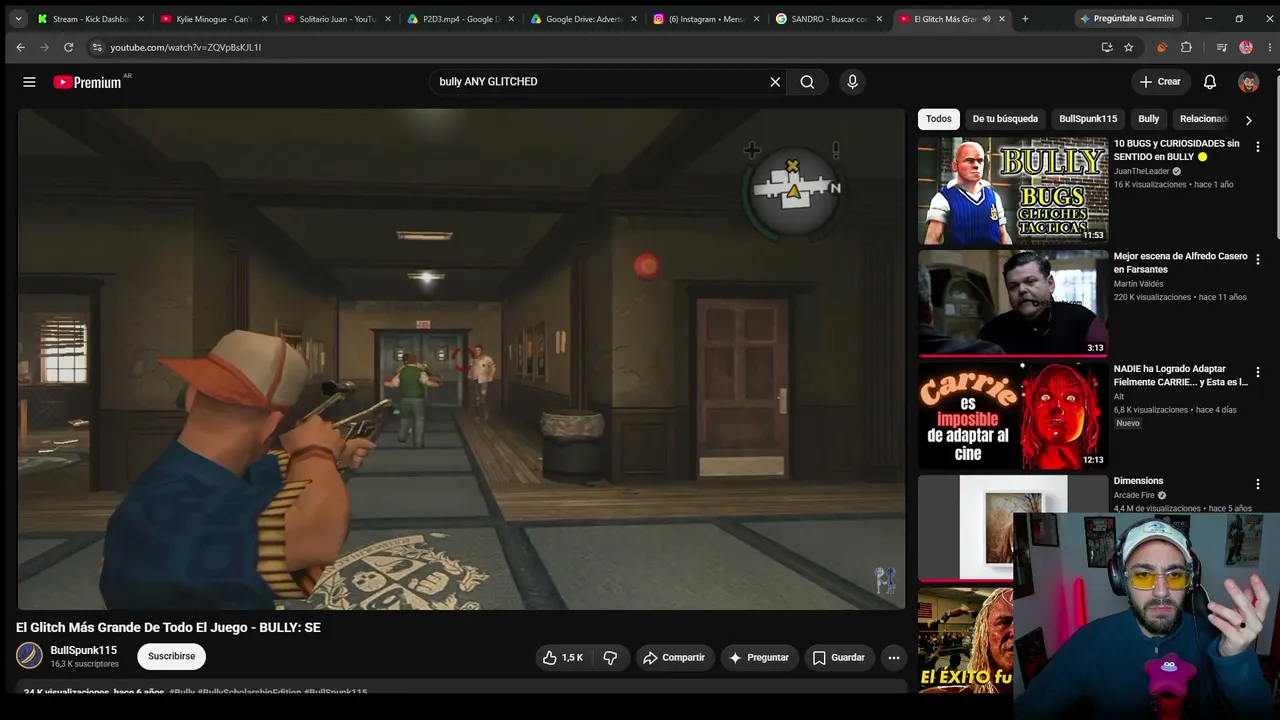
Task: Click the 'Pregúntale a Gemini' button
Action: pos(1126,19)
